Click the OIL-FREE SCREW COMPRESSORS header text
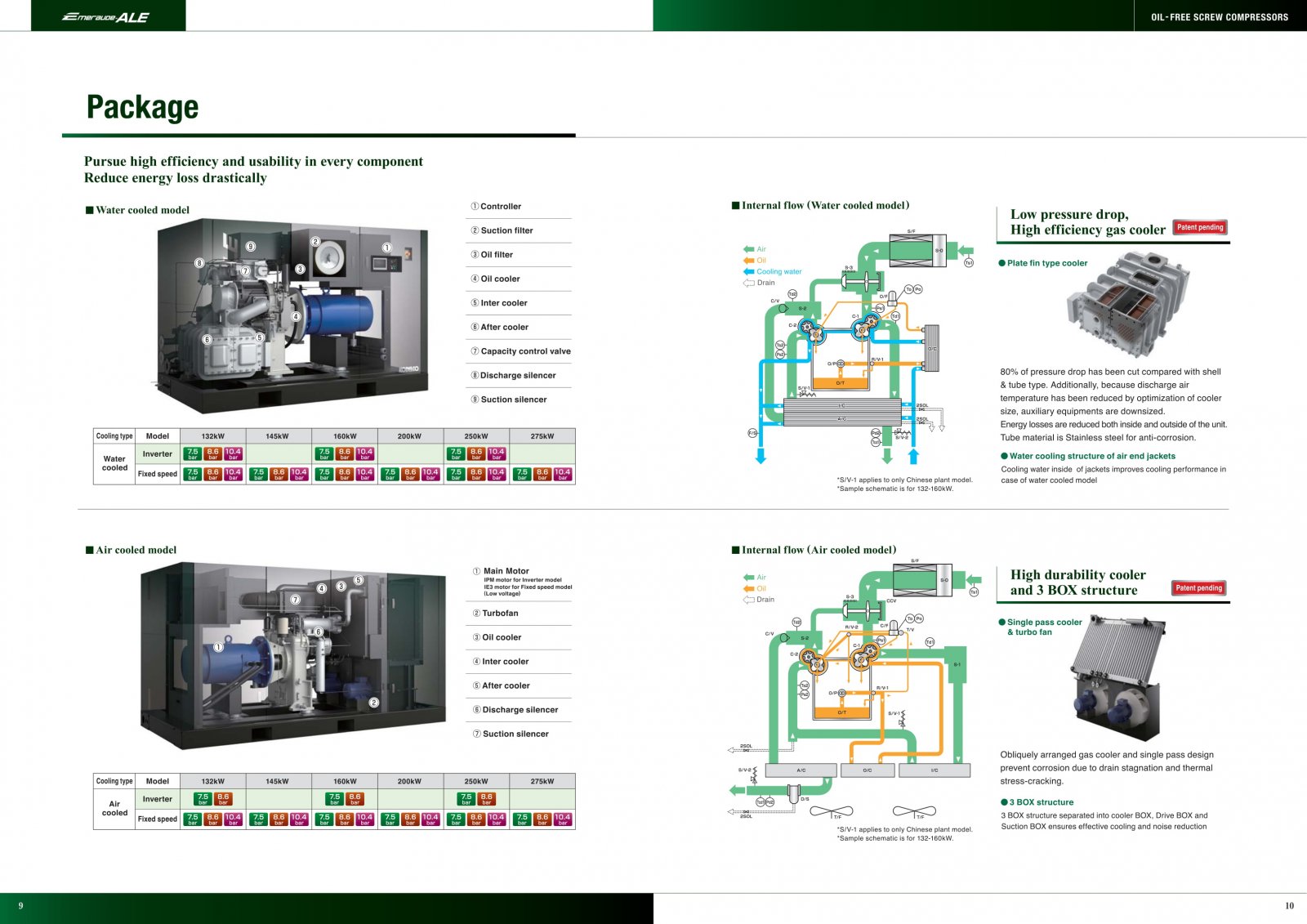 pyautogui.click(x=1219, y=17)
